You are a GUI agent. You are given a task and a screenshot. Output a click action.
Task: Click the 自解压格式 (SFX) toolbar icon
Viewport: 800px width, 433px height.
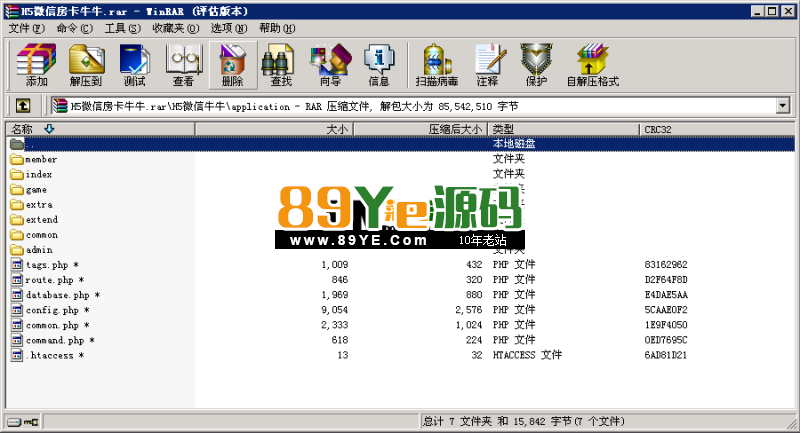pos(592,65)
